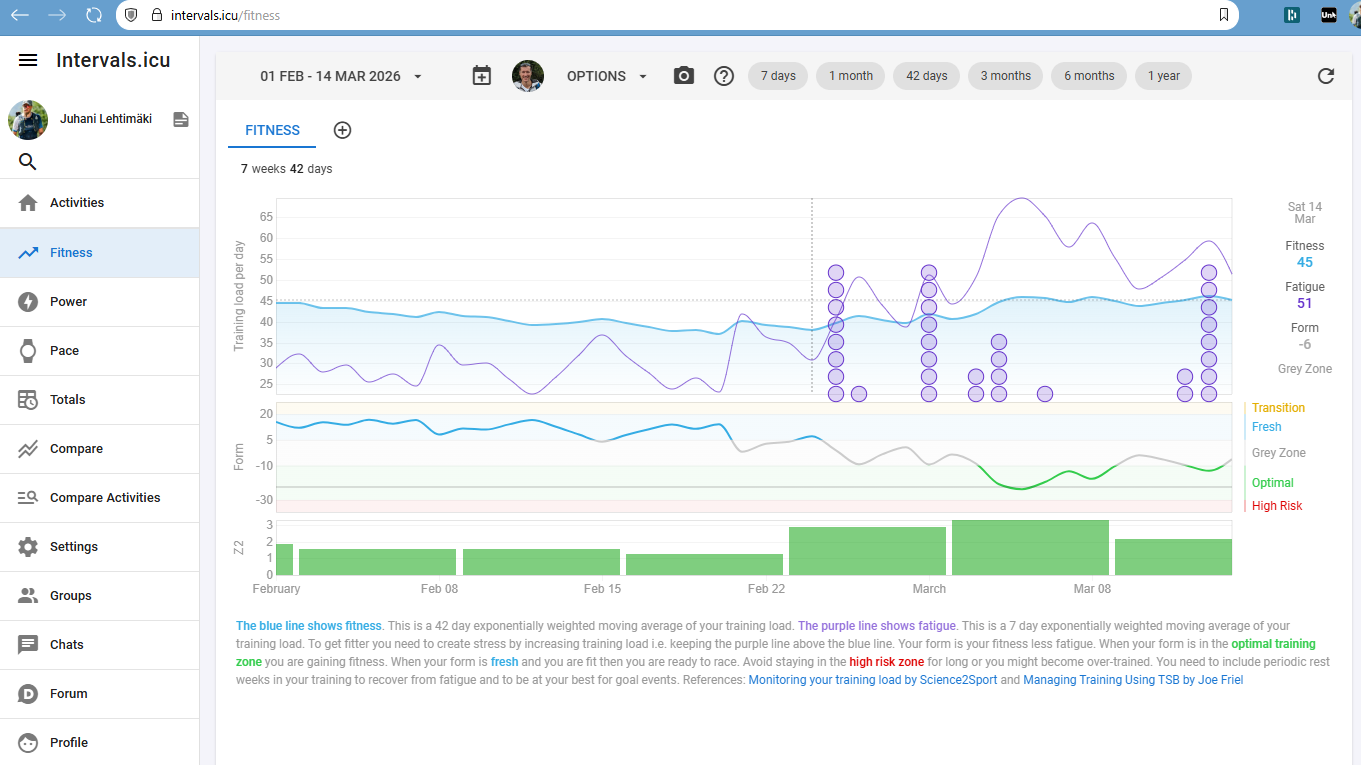Image resolution: width=1361 pixels, height=765 pixels.
Task: Open the help question mark icon
Action: pyautogui.click(x=724, y=76)
